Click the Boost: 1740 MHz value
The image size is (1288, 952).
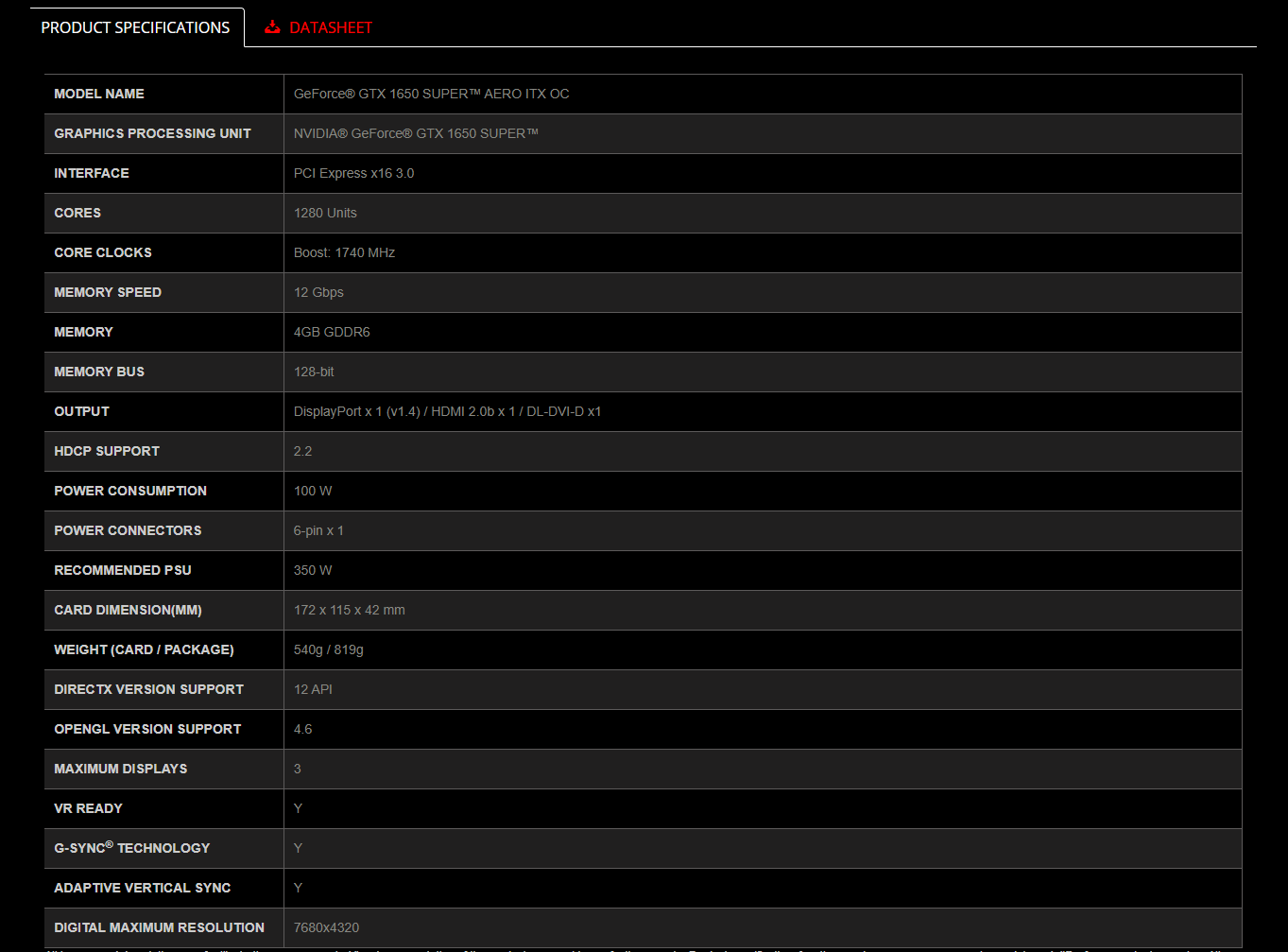(344, 252)
